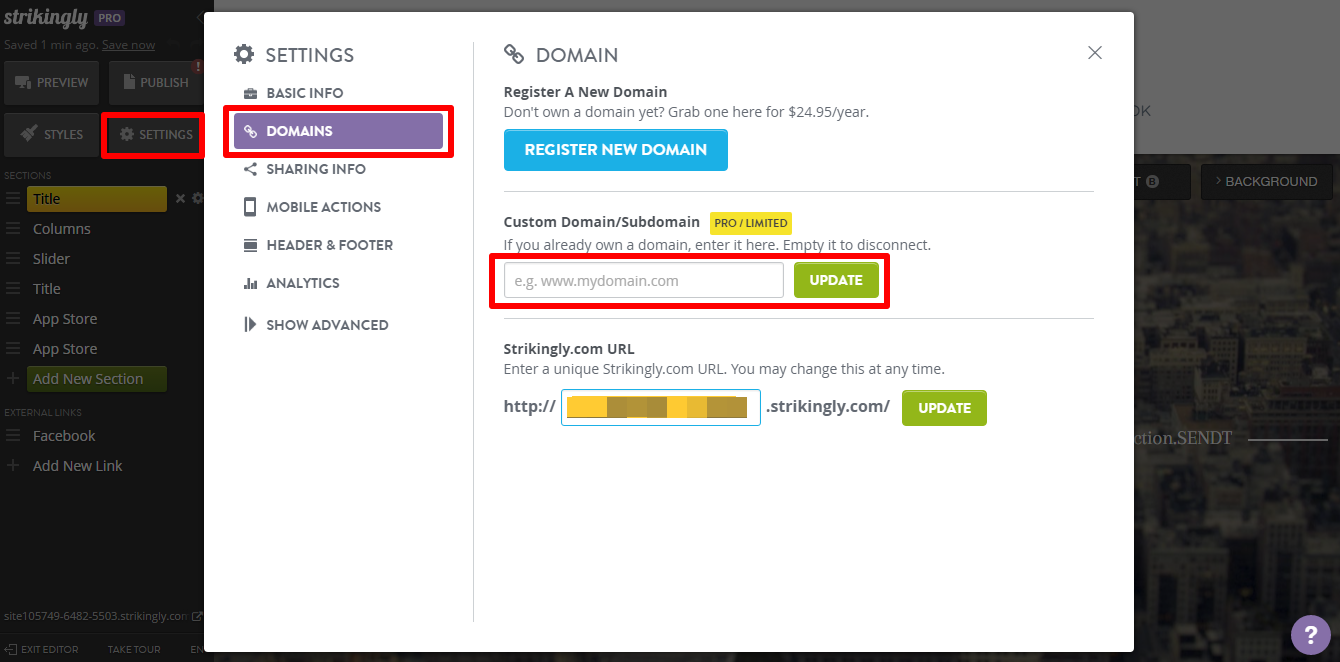This screenshot has height=662, width=1340.
Task: Open the Styles panel
Action: click(51, 135)
